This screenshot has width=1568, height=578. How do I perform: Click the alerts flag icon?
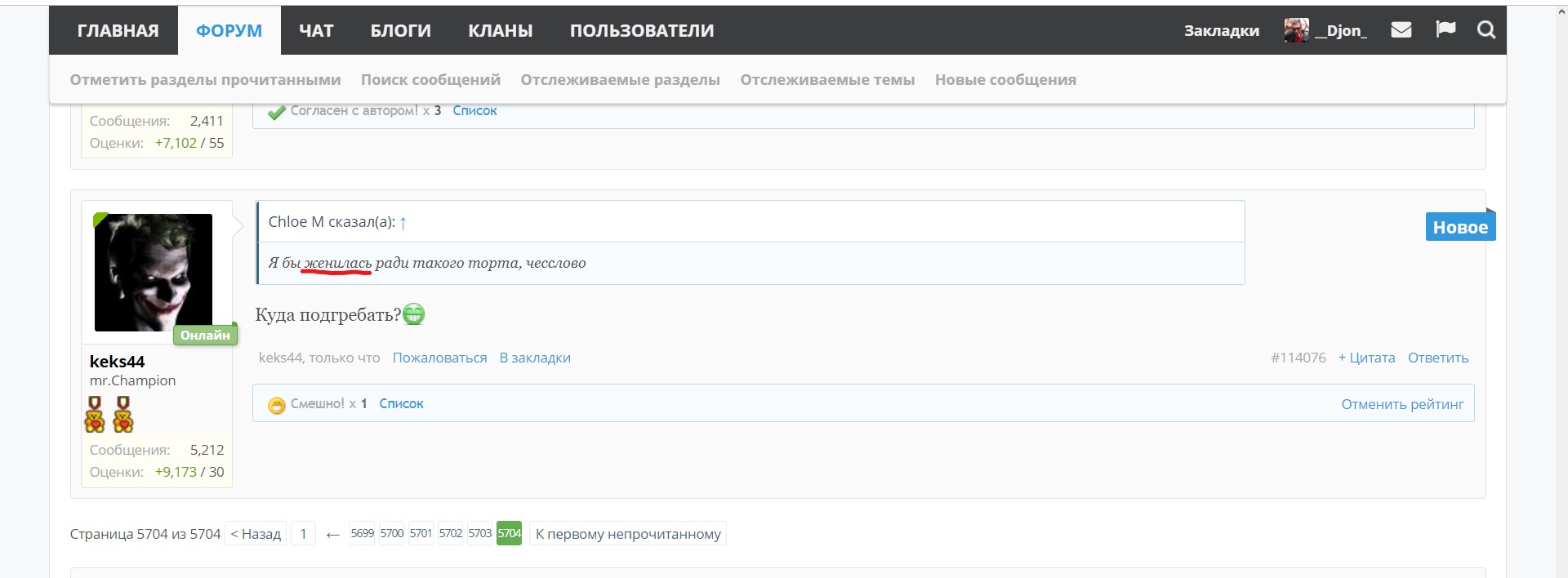coord(1445,30)
